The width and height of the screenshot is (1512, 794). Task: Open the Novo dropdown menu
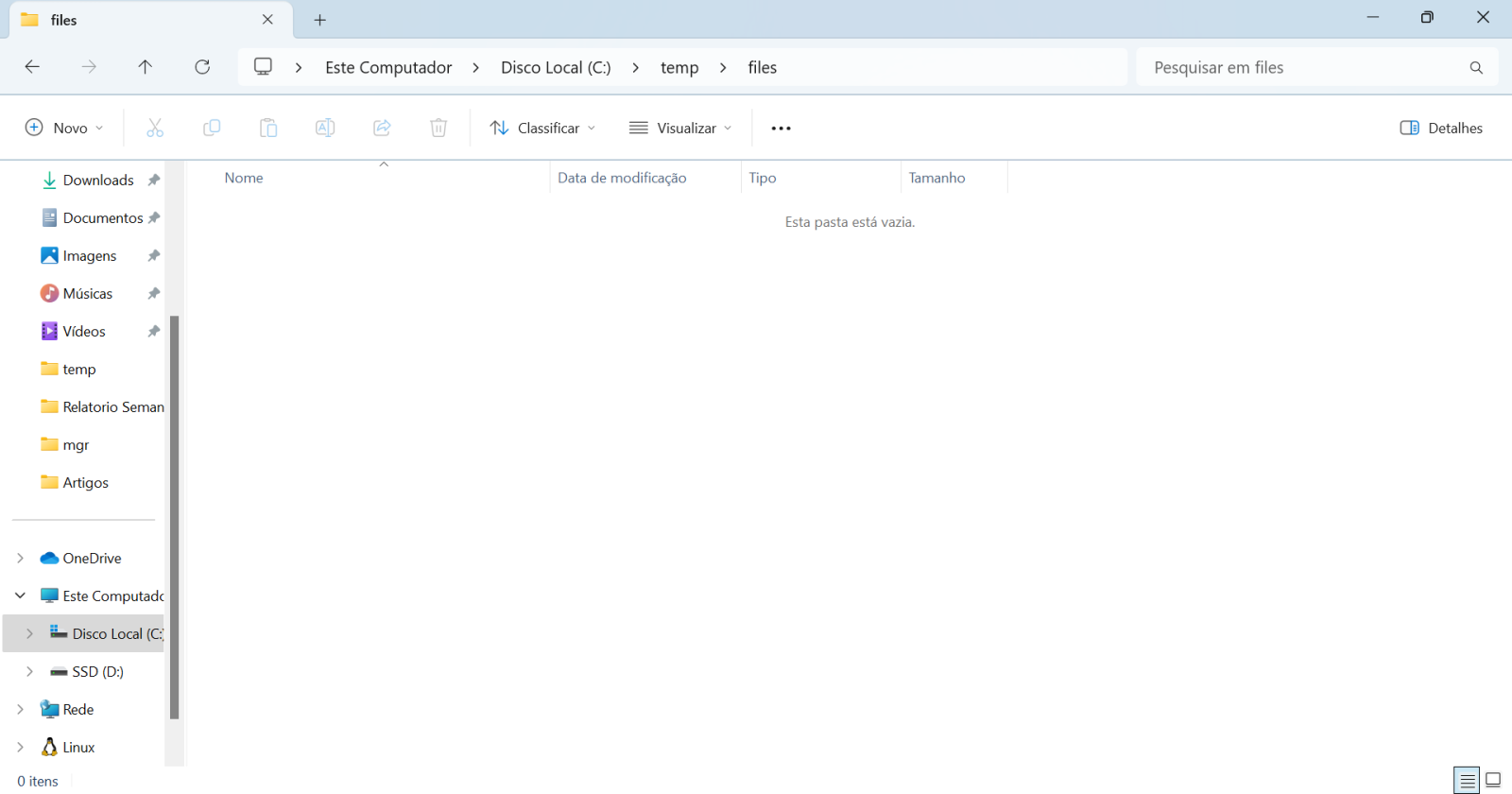[64, 128]
